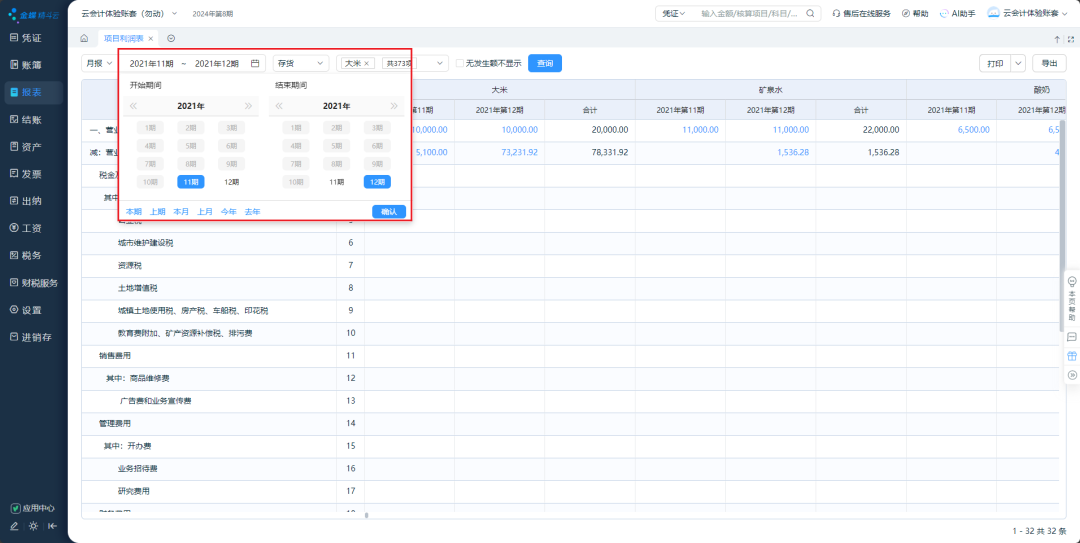This screenshot has height=543, width=1080.
Task: Click the period range input field
Action: 192,63
